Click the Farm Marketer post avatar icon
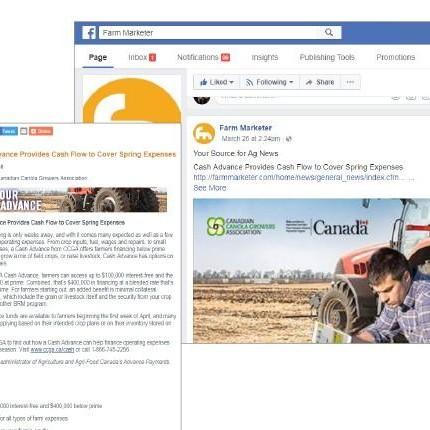Screen dimensions: 430x430 (204, 133)
